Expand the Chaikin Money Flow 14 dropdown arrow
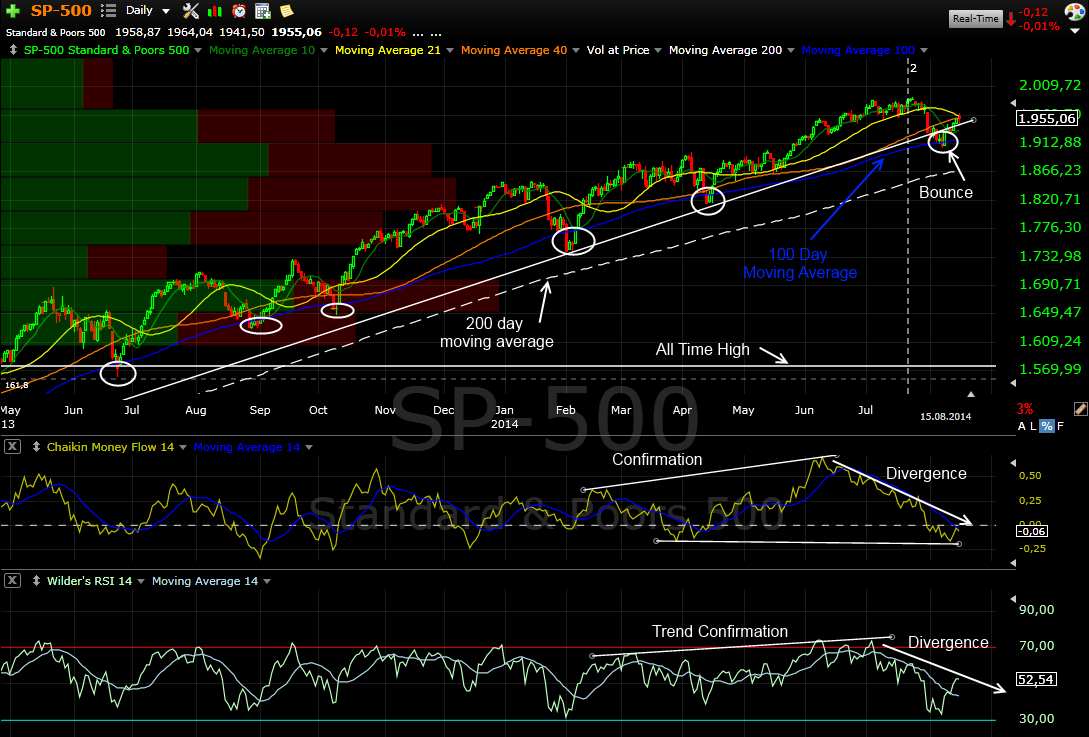This screenshot has height=737, width=1089. pyautogui.click(x=183, y=447)
